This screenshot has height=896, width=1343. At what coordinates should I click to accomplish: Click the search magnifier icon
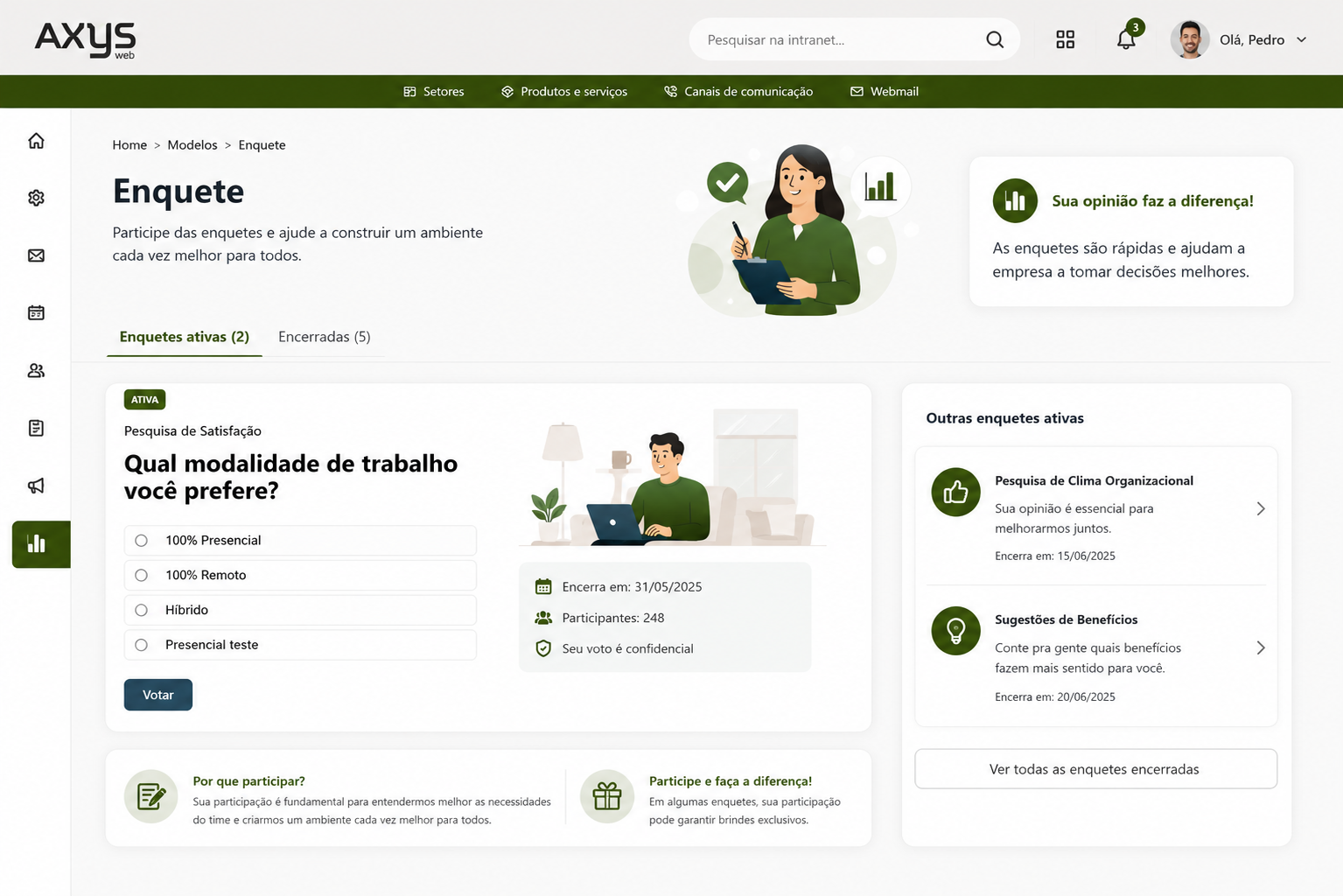pyautogui.click(x=995, y=39)
